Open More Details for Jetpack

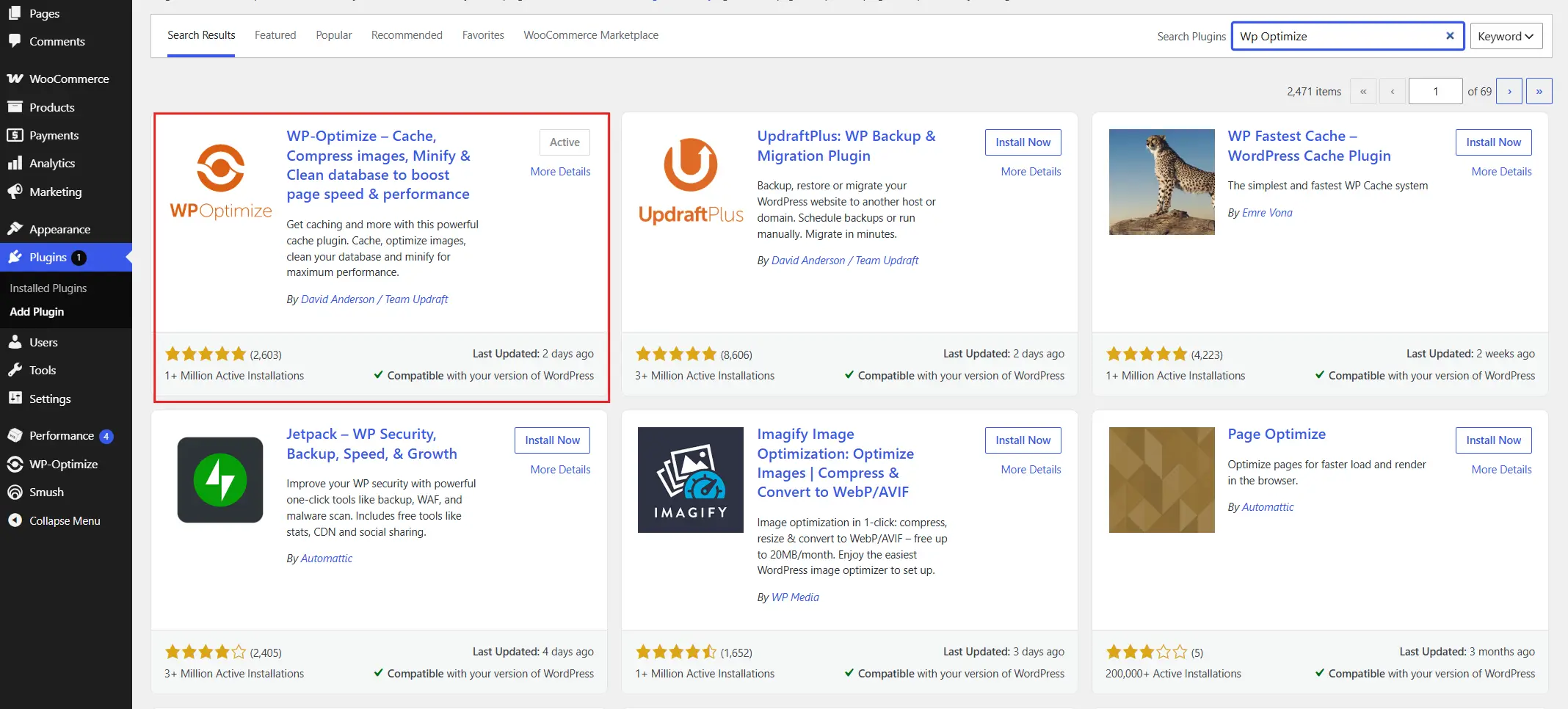coord(560,470)
